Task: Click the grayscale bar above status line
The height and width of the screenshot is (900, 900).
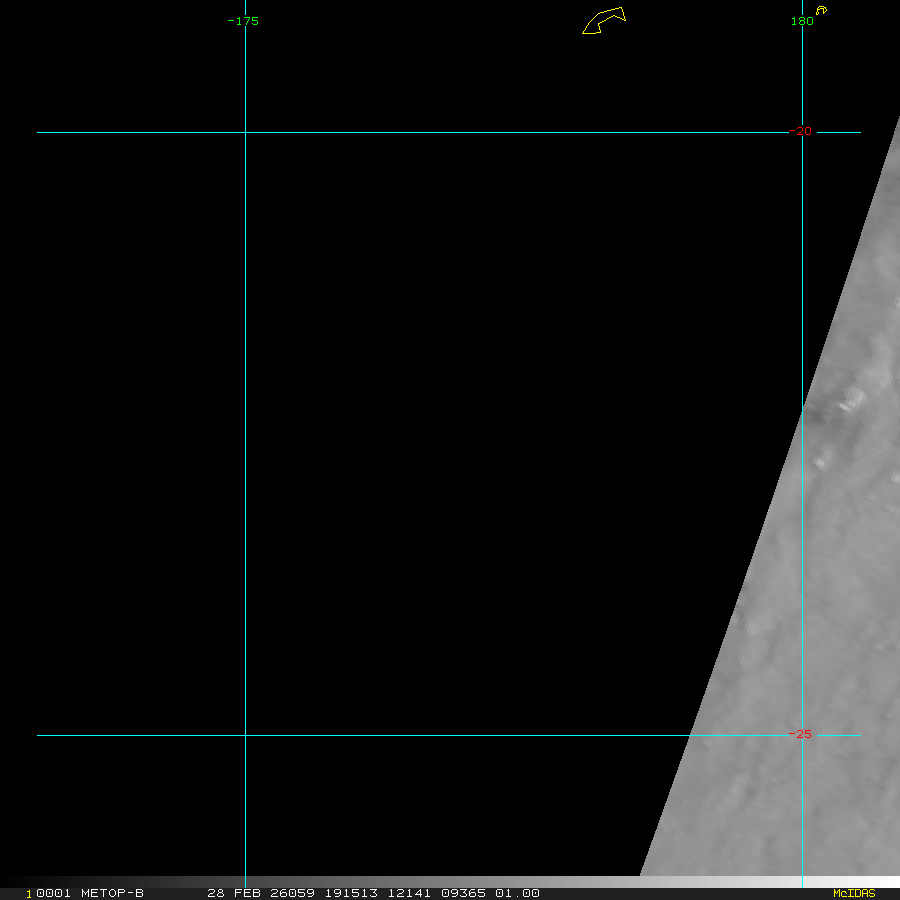Action: pyautogui.click(x=450, y=881)
